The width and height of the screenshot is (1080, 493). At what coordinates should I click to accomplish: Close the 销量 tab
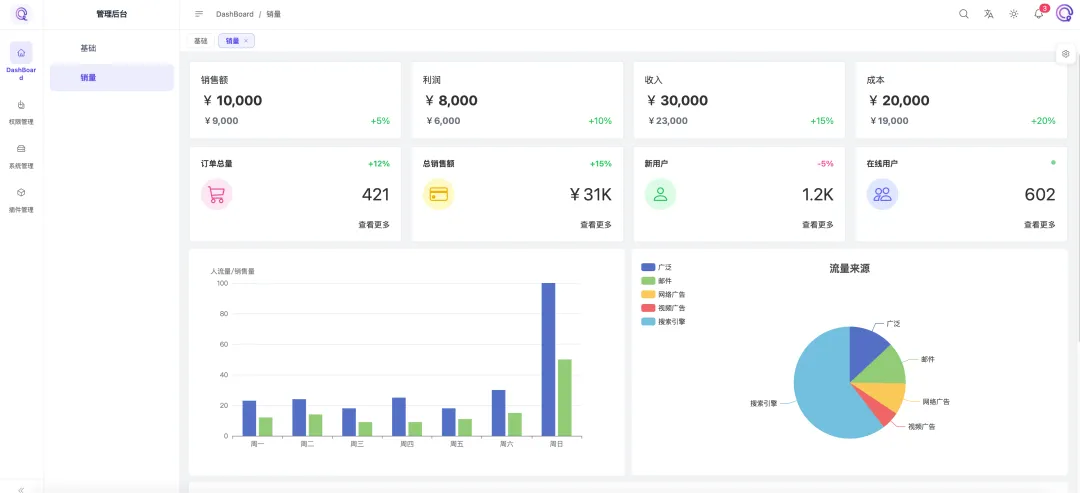point(246,41)
